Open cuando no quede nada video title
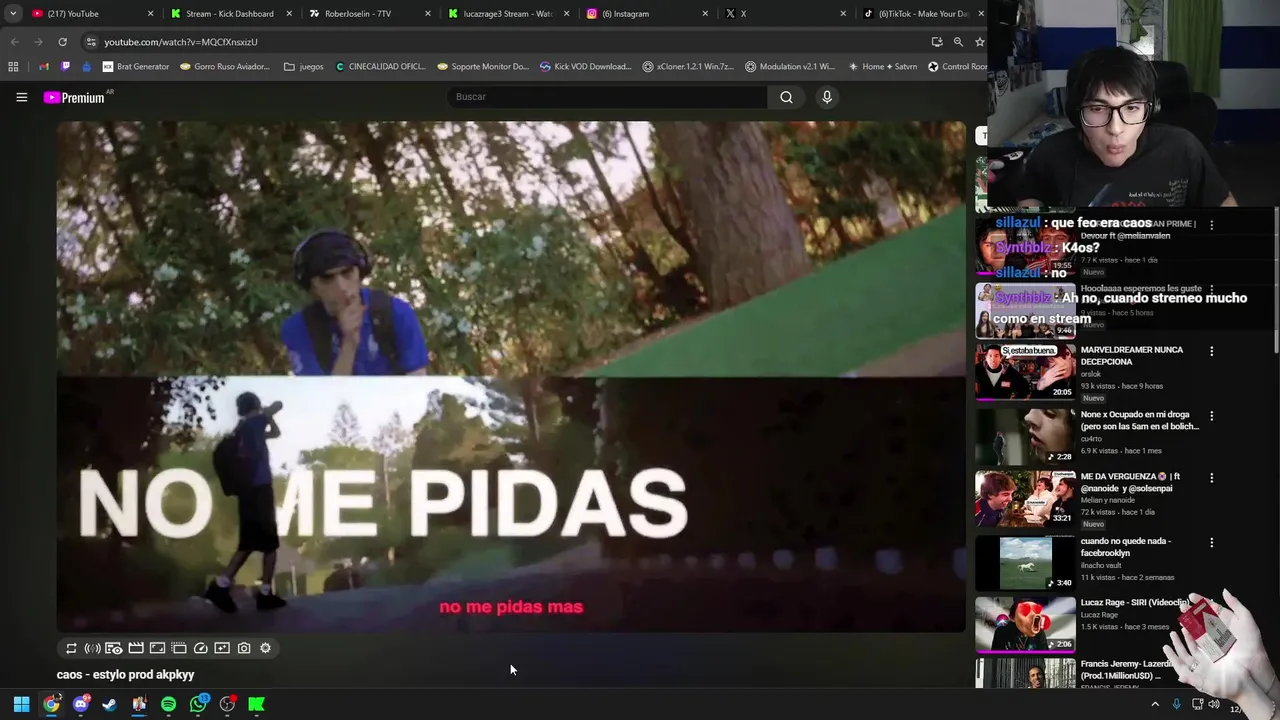The image size is (1280, 720). click(x=1126, y=547)
